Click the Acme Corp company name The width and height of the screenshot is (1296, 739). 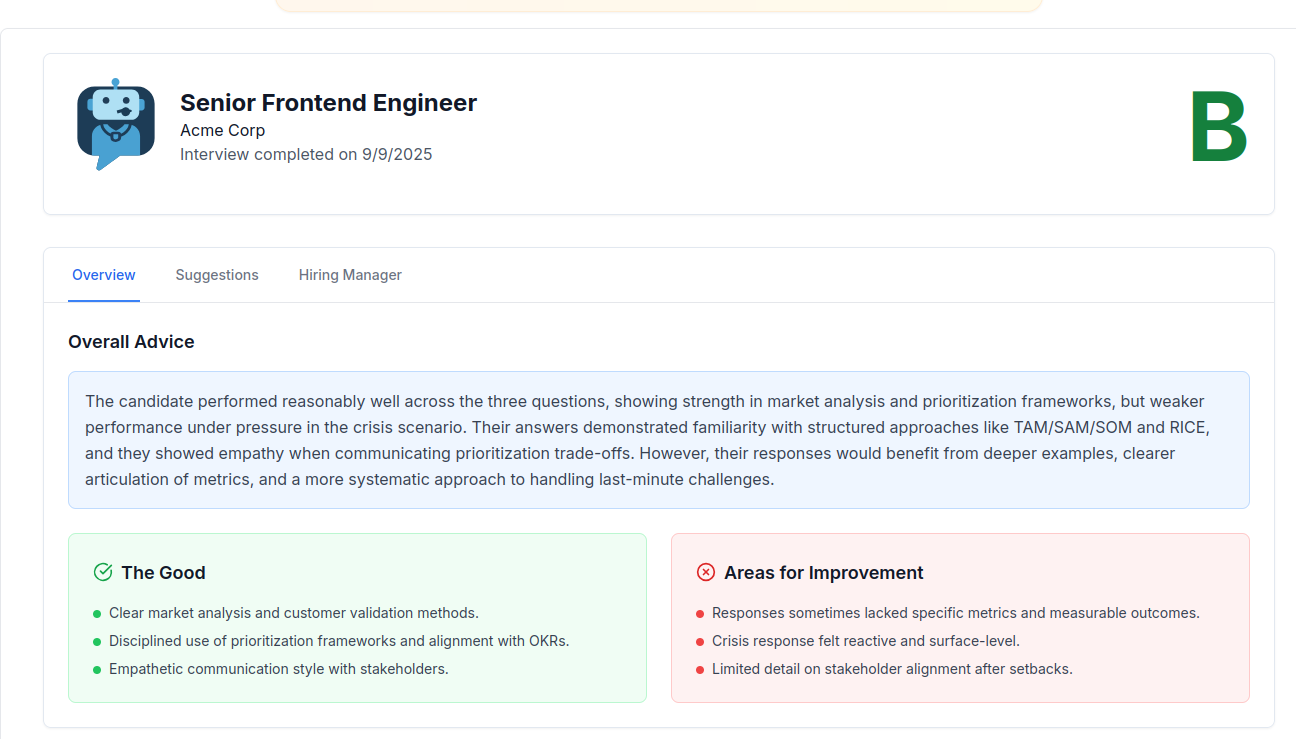[x=222, y=130]
